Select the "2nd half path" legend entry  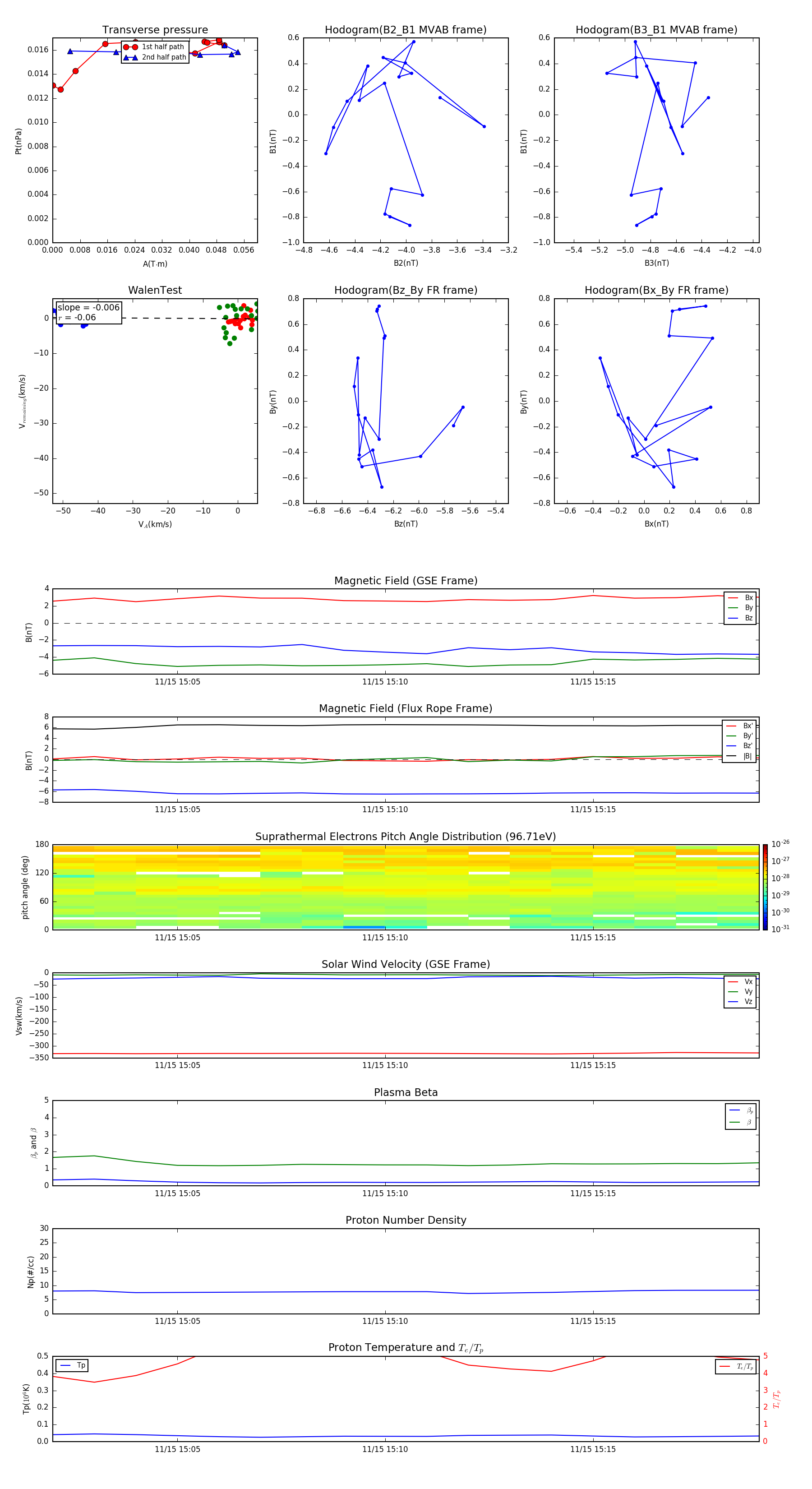coord(154,57)
